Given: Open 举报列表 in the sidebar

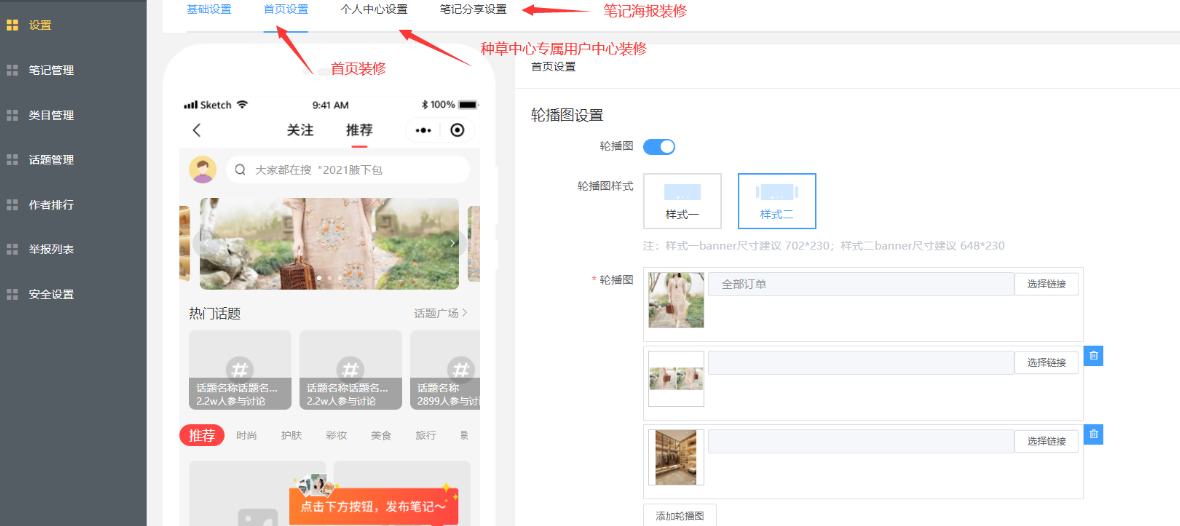Looking at the screenshot, I should [51, 249].
